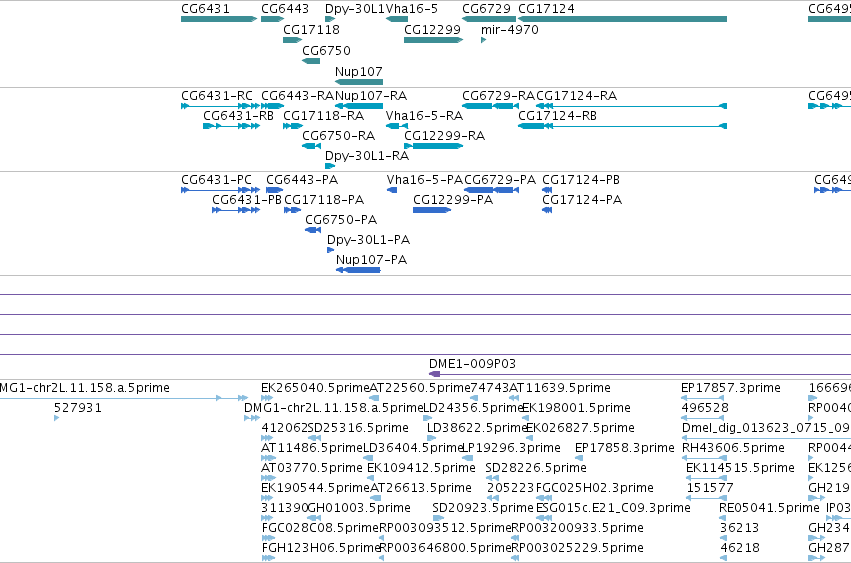851x563 pixels.
Task: Select EST label GH01003.5prime
Action: [359, 508]
